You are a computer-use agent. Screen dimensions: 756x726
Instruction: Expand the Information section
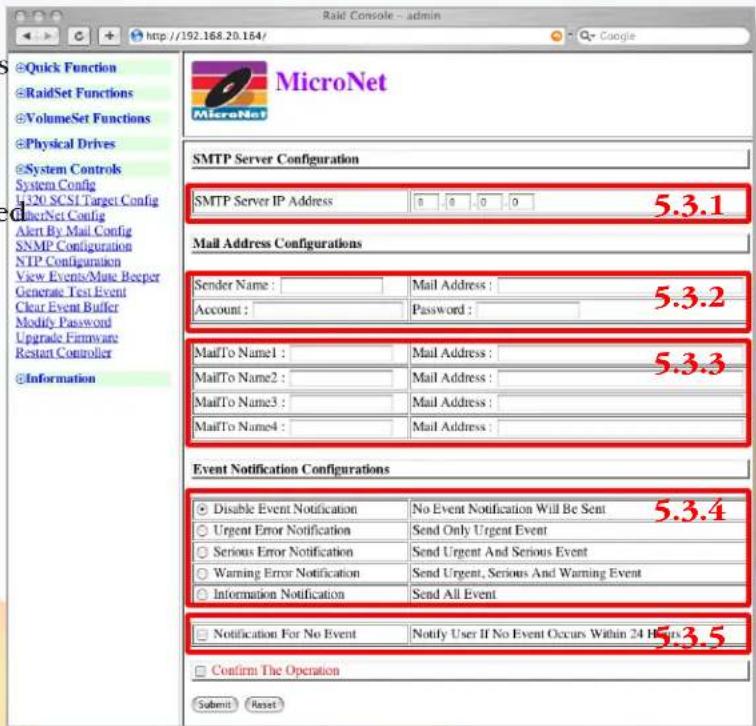55,378
